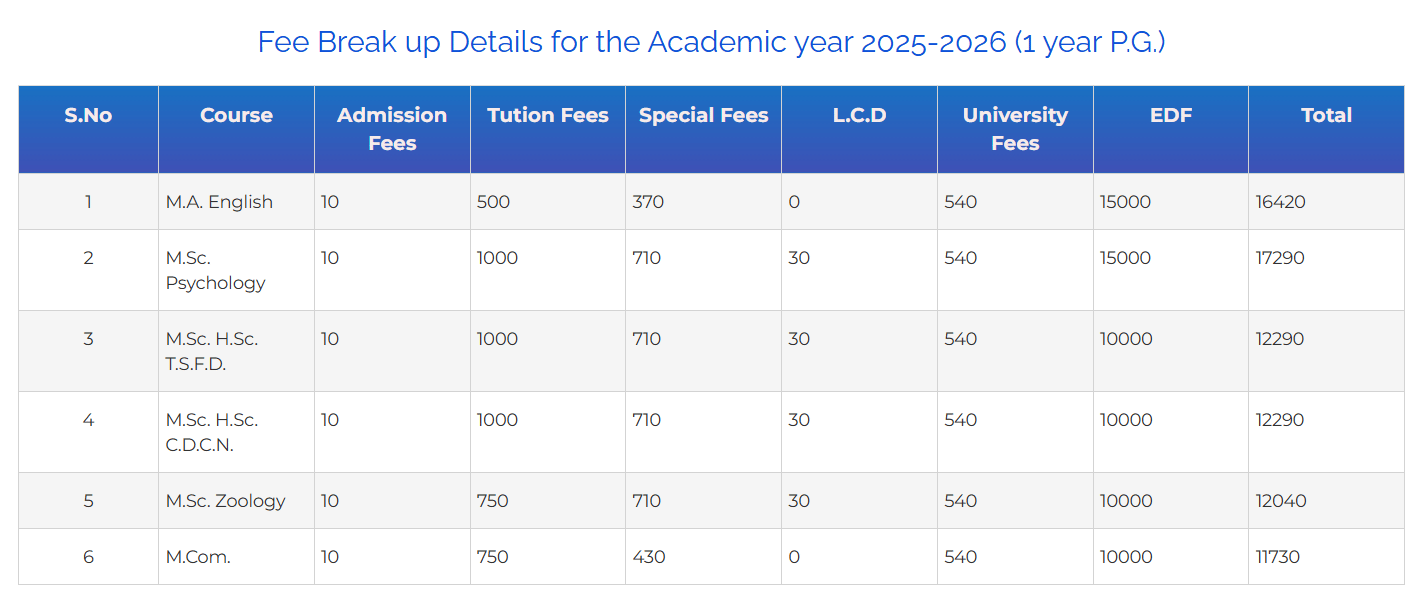This screenshot has height=605, width=1424.
Task: Select the M.A. English course cell
Action: click(219, 202)
